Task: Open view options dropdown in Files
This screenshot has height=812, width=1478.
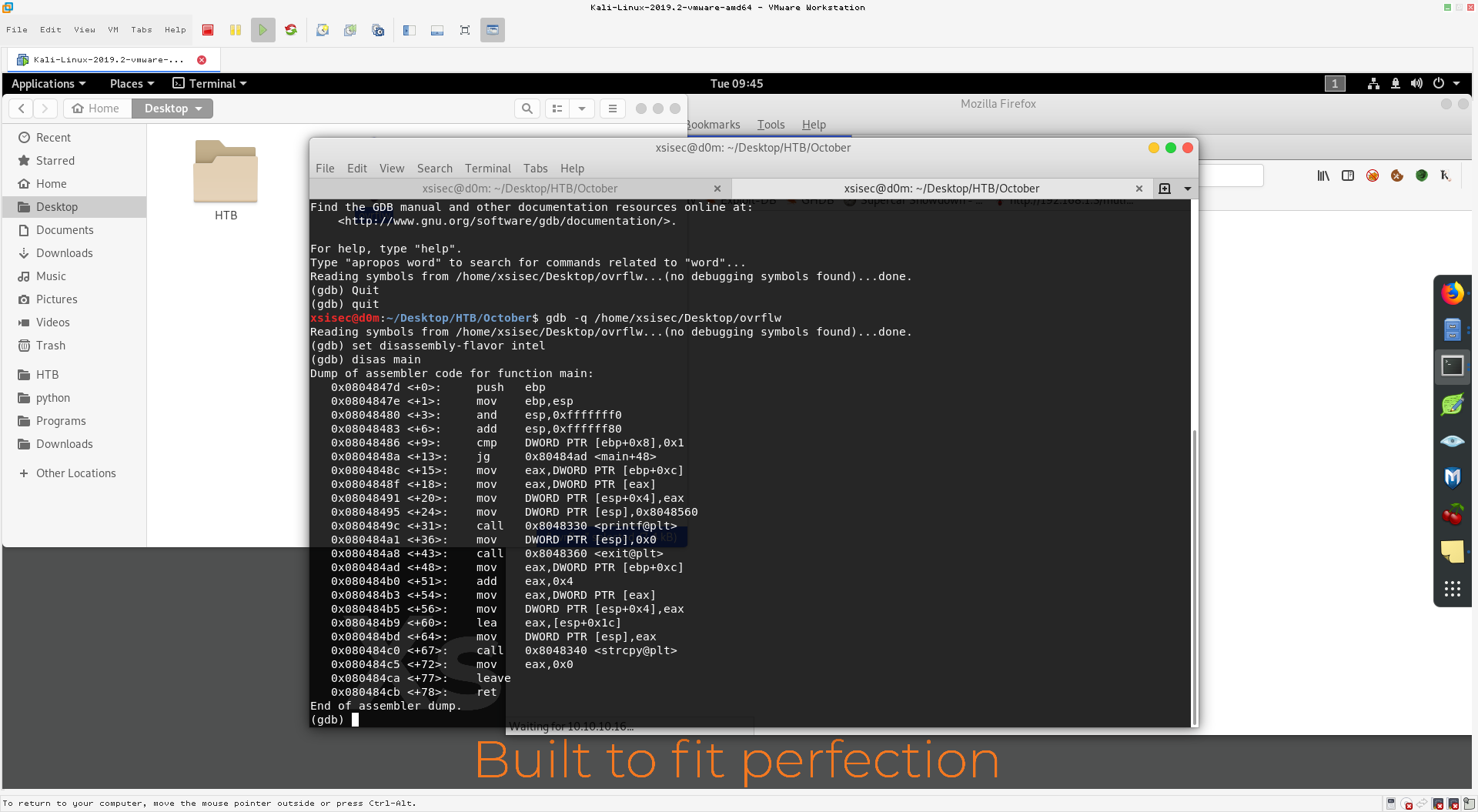Action: coord(582,109)
